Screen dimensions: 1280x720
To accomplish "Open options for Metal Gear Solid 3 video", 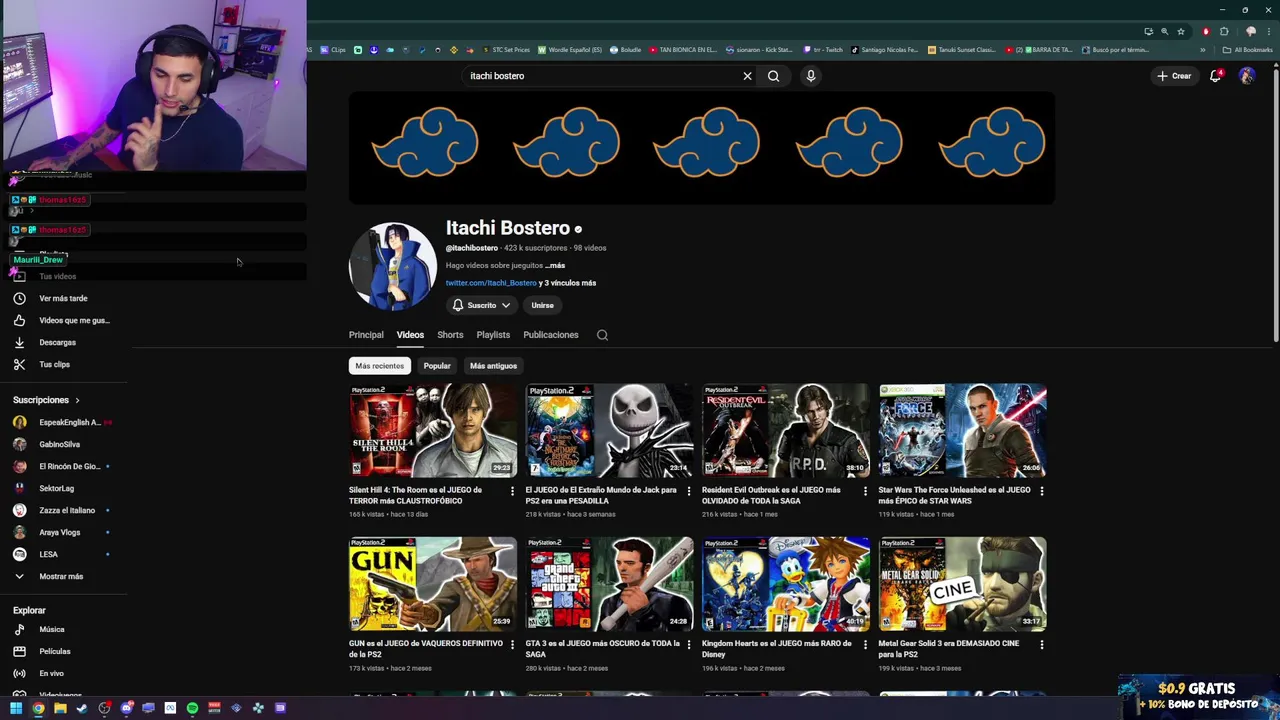I will pos(1041,645).
